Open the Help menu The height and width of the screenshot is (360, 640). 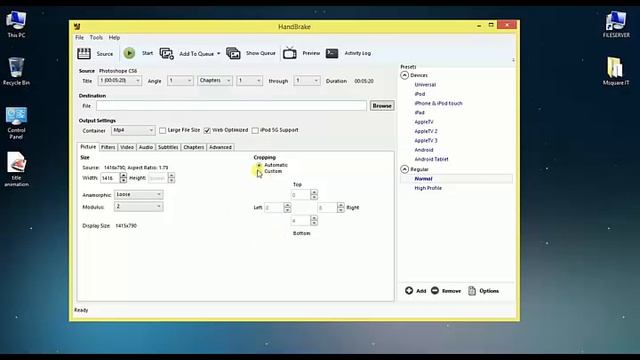coord(114,38)
